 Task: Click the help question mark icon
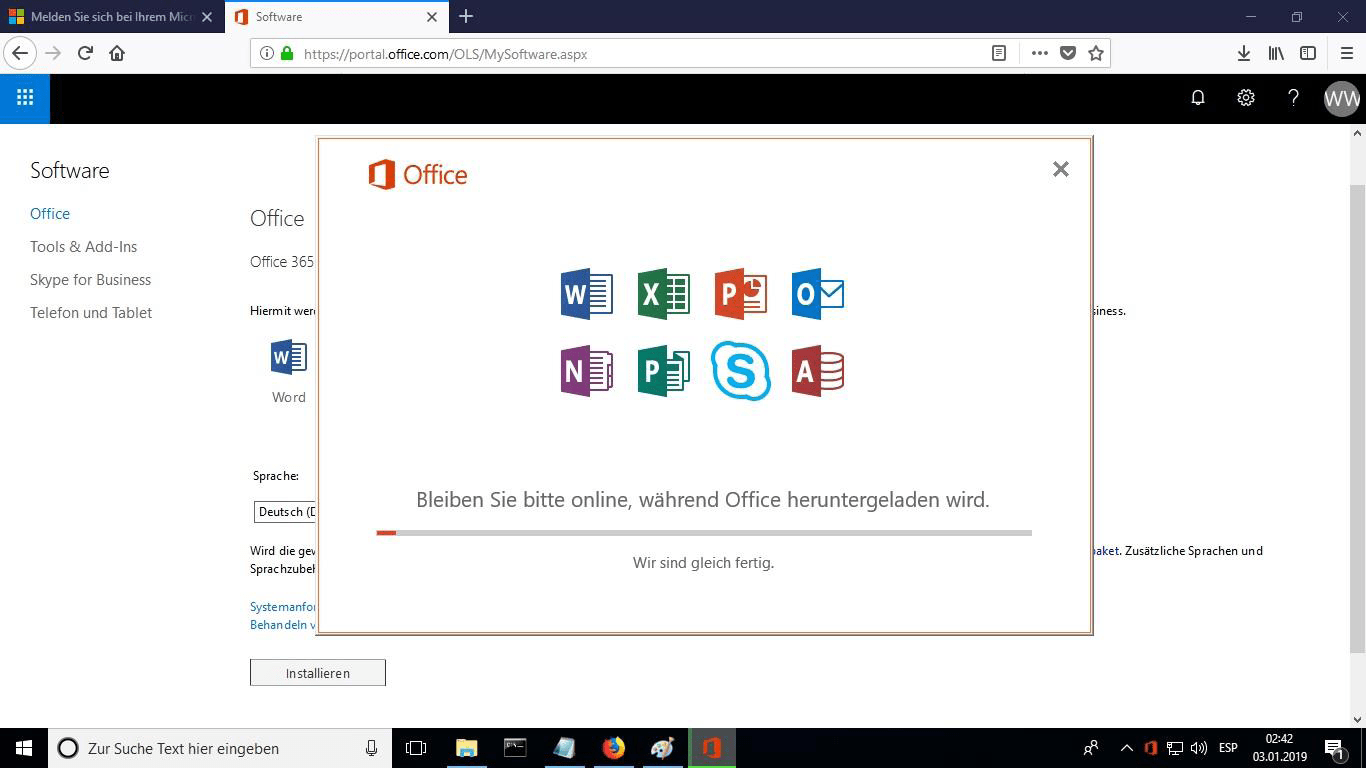tap(1293, 98)
